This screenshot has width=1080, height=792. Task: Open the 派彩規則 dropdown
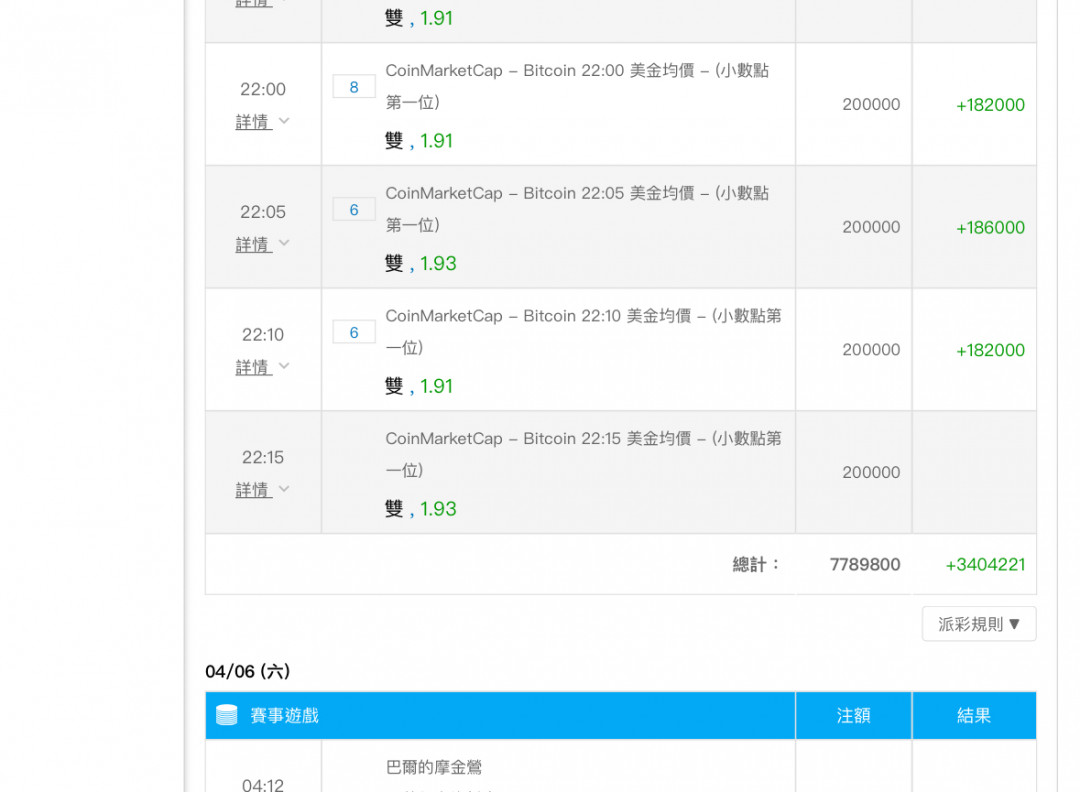coord(979,624)
